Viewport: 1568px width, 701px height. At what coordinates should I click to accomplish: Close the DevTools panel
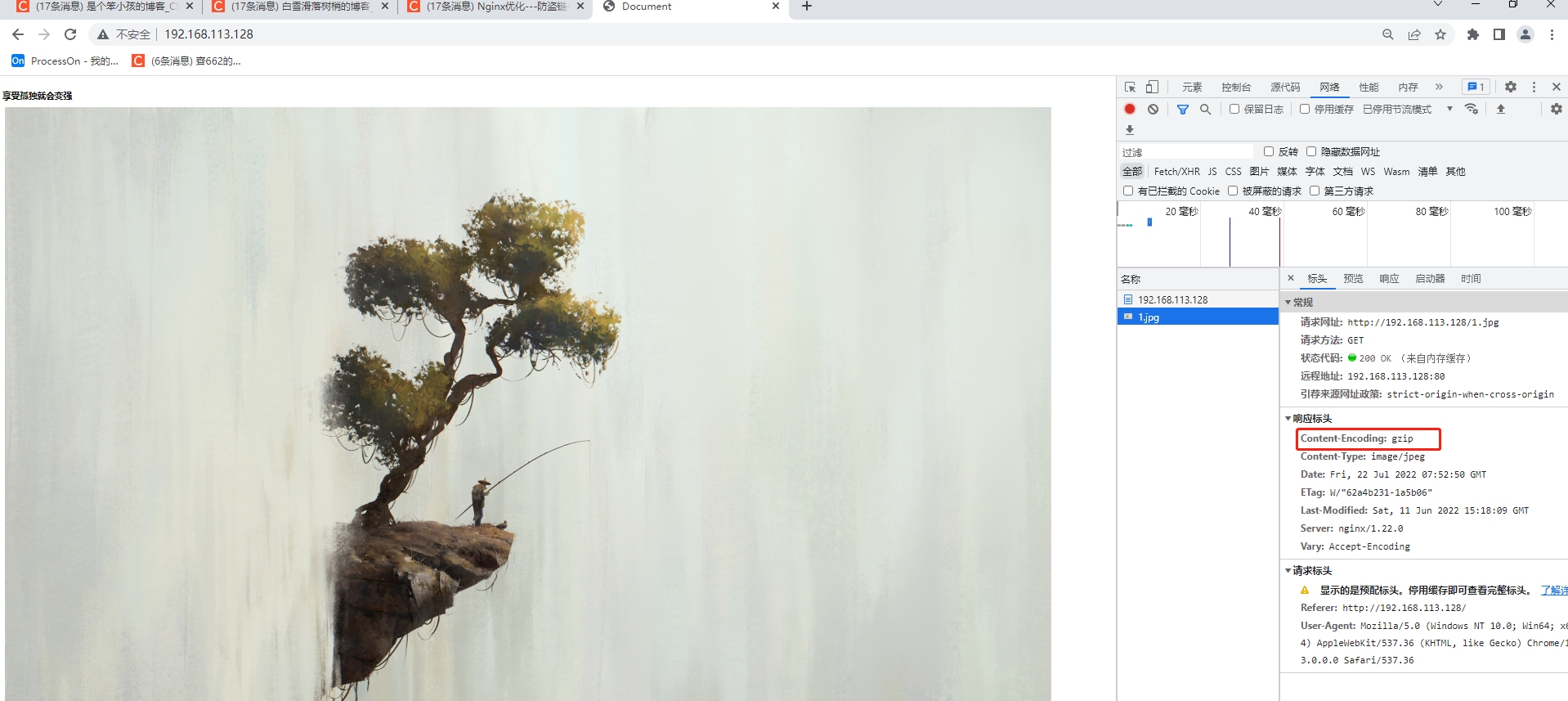[x=1557, y=87]
